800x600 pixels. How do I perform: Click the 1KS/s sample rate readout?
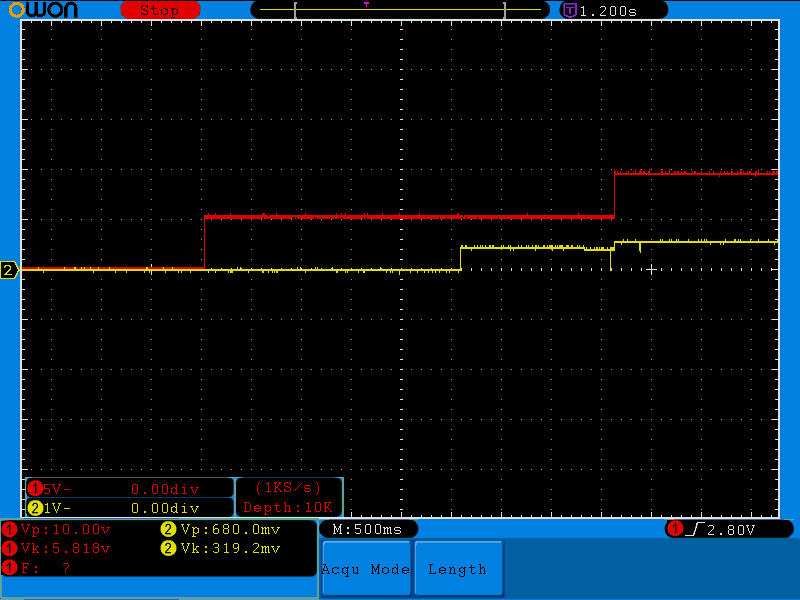(x=289, y=488)
